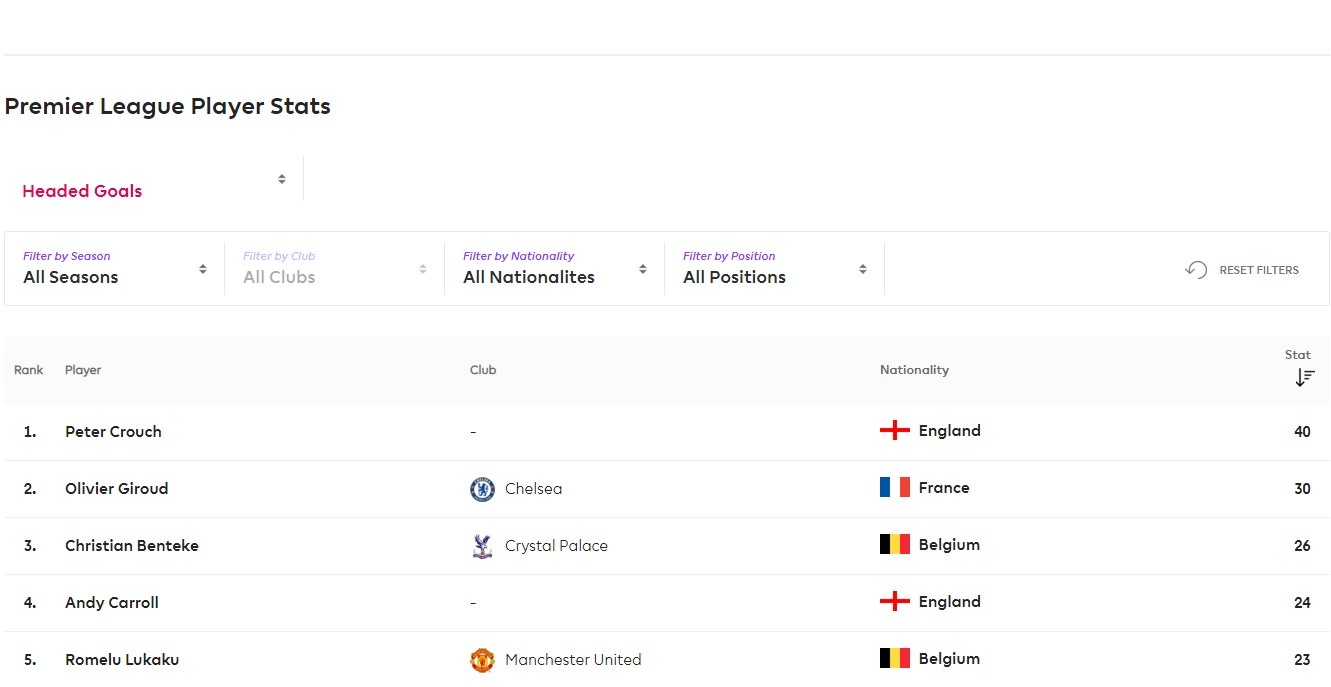Image resolution: width=1331 pixels, height=687 pixels.
Task: Go to the Crystal Palace club link
Action: 556,546
